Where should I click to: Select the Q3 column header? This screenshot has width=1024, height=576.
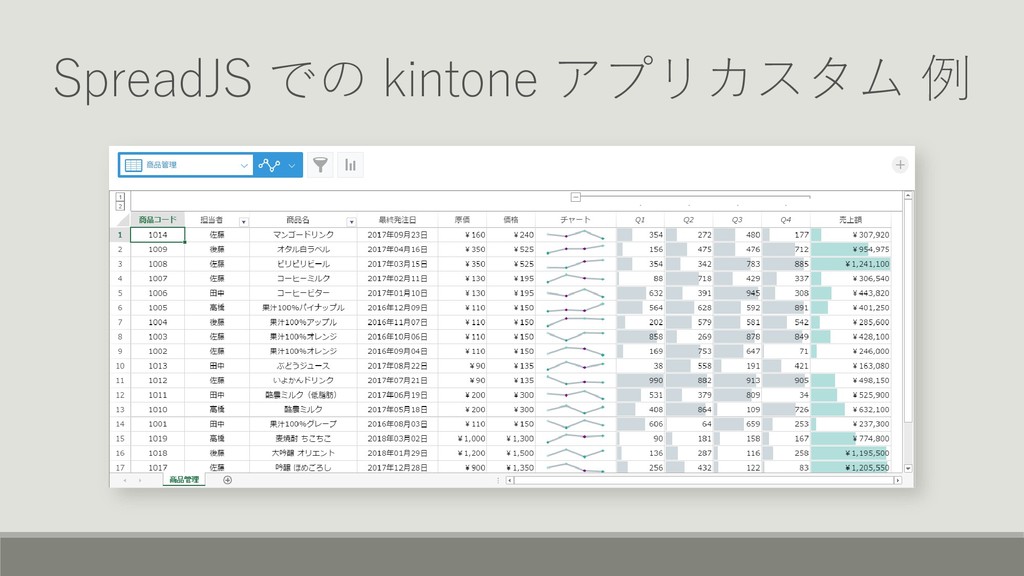pyautogui.click(x=737, y=220)
